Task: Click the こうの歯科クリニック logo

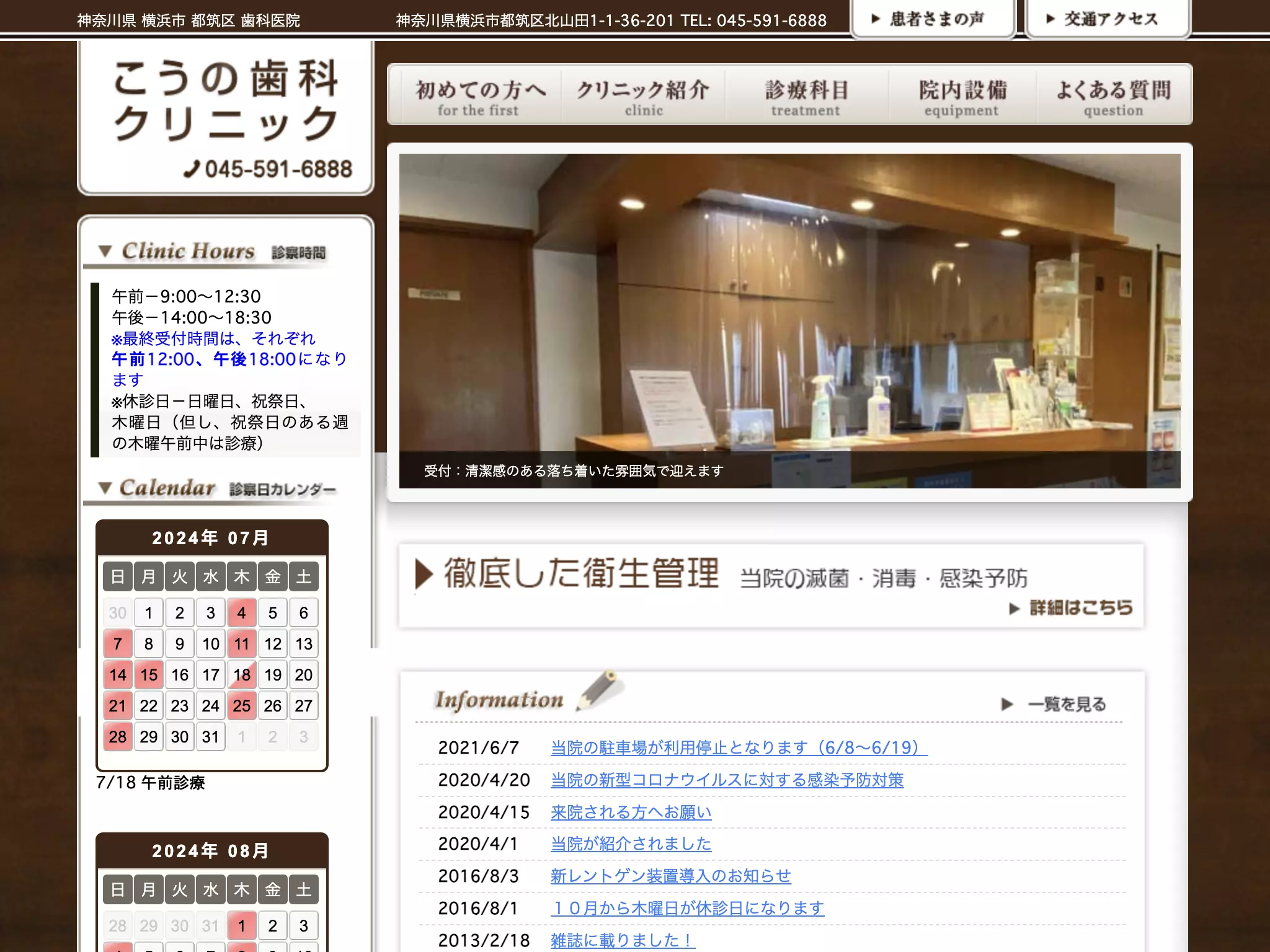Action: (x=226, y=100)
